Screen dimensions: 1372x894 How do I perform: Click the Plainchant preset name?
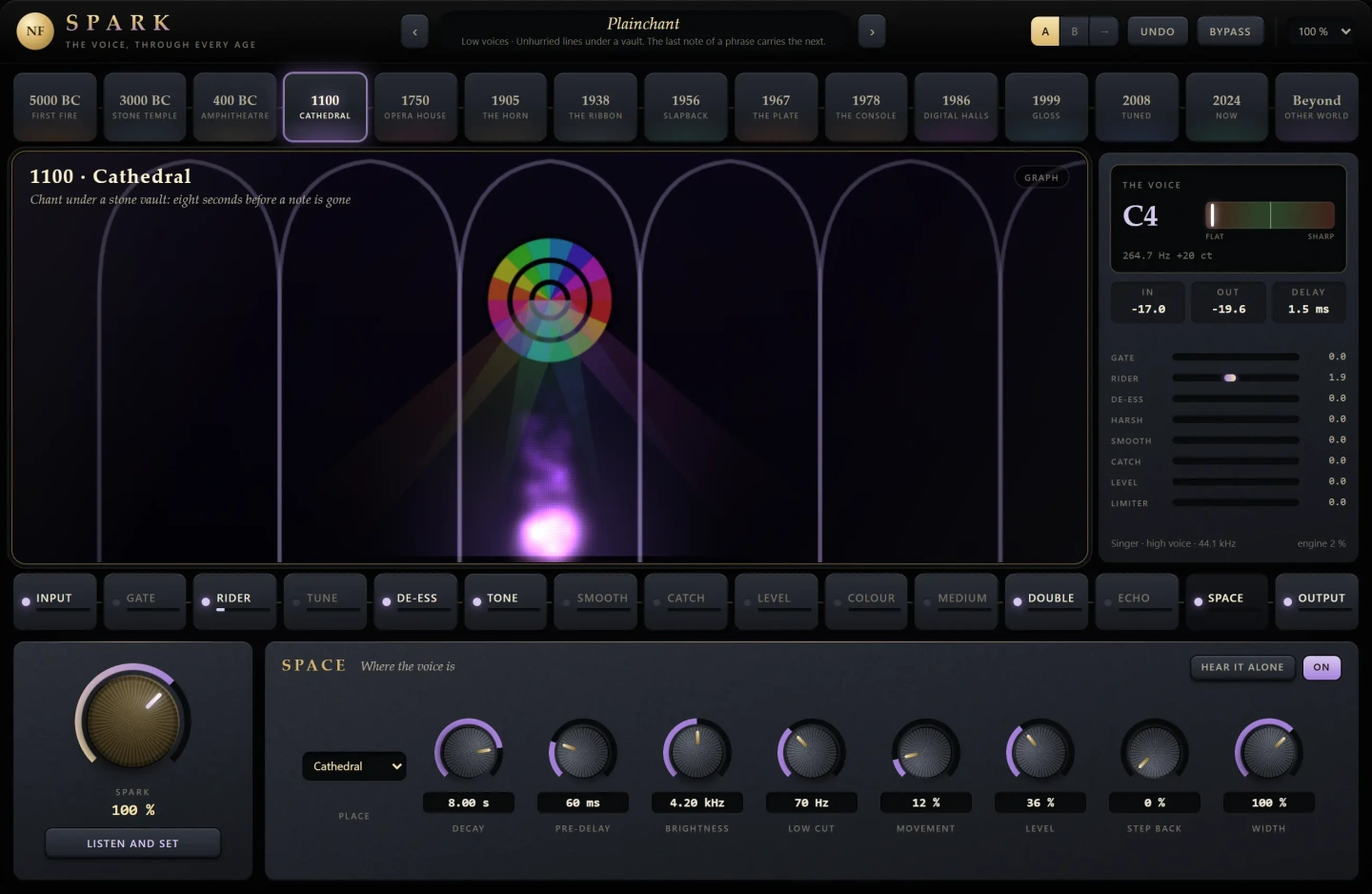[x=643, y=23]
